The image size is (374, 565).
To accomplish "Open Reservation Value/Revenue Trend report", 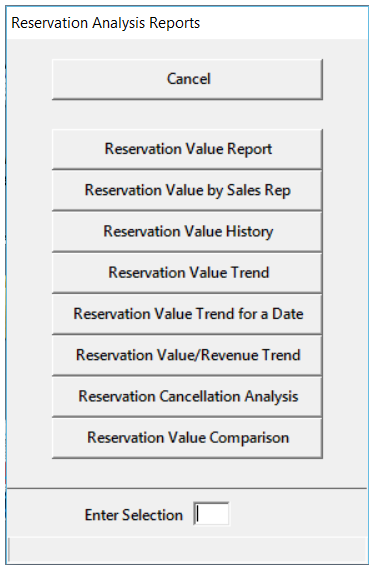I will pos(187,355).
